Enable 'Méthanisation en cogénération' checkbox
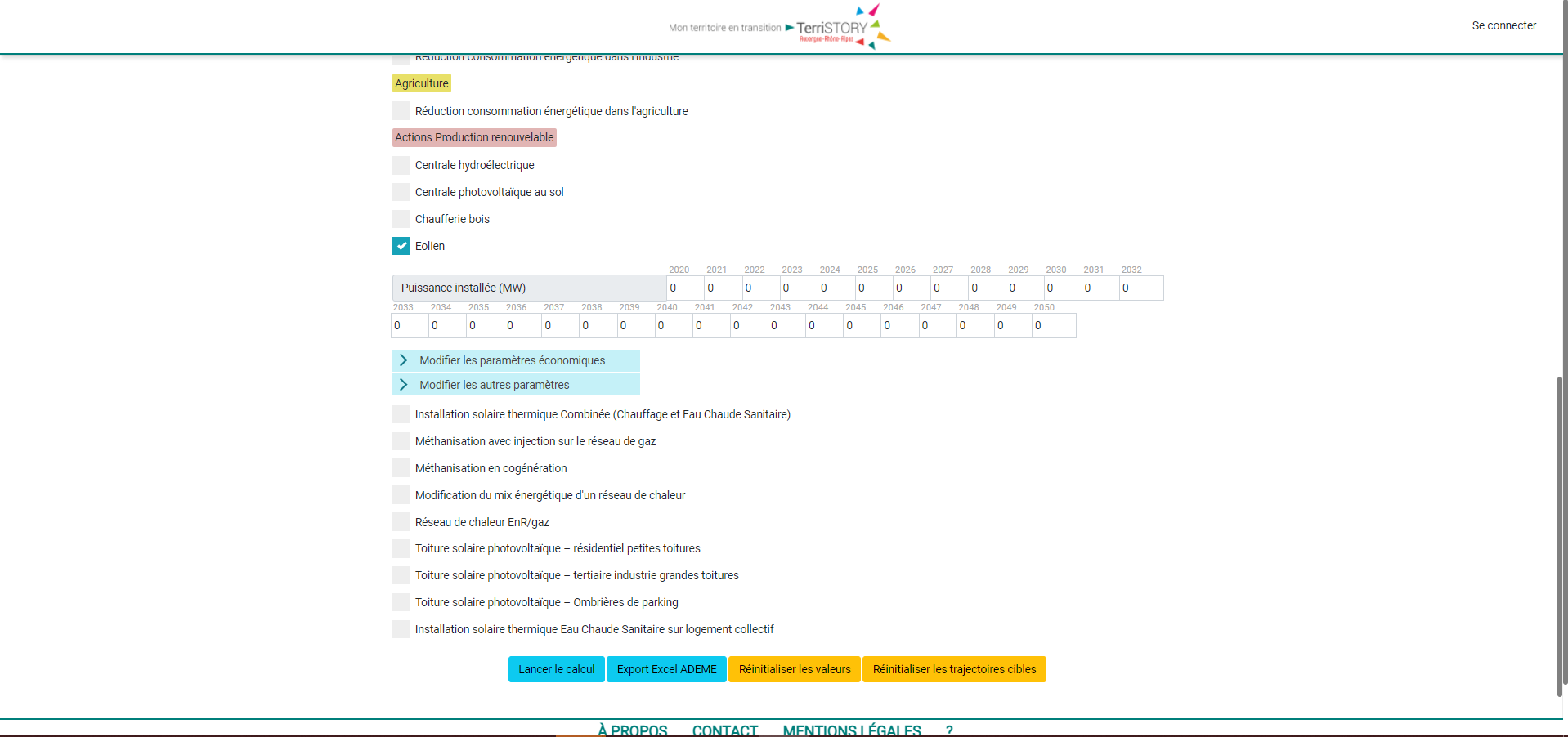Viewport: 1568px width, 737px height. coord(401,468)
